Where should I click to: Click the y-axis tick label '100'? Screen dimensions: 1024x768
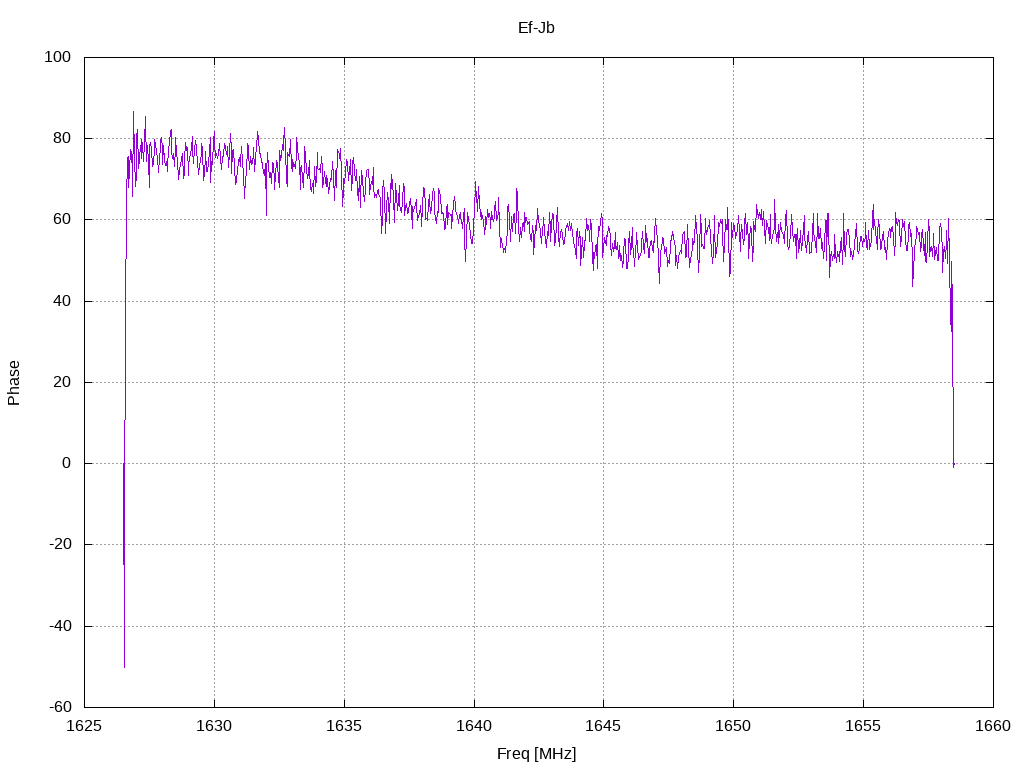point(57,57)
